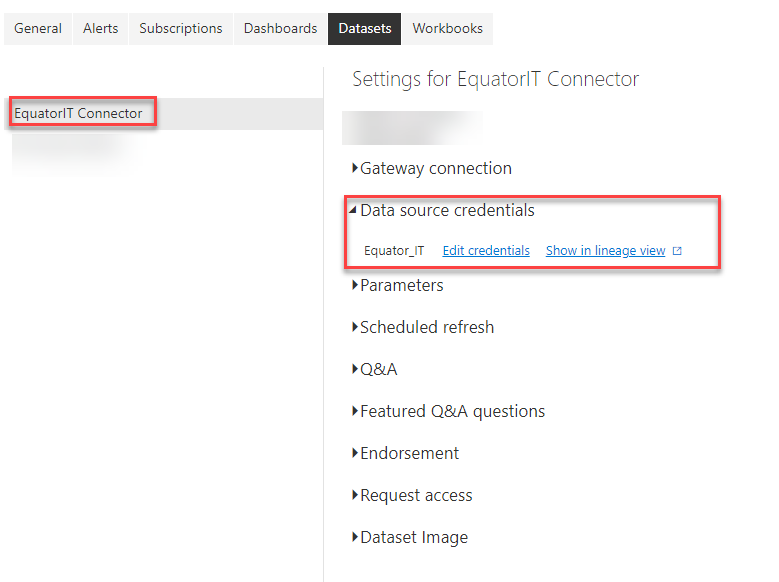Open external link icon beside lineage view
Viewport: 779px width, 582px height.
click(677, 251)
